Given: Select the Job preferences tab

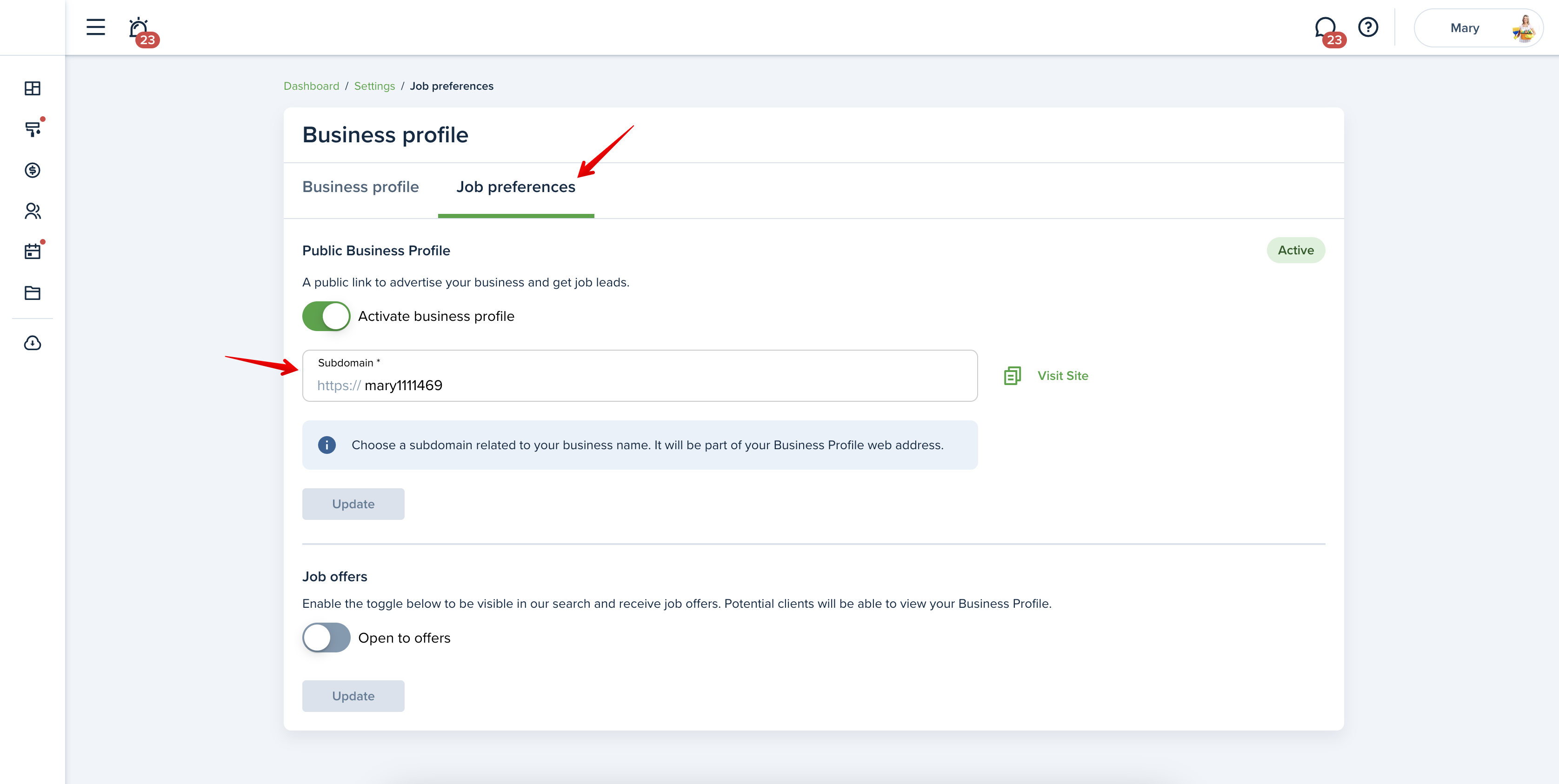Looking at the screenshot, I should tap(516, 187).
